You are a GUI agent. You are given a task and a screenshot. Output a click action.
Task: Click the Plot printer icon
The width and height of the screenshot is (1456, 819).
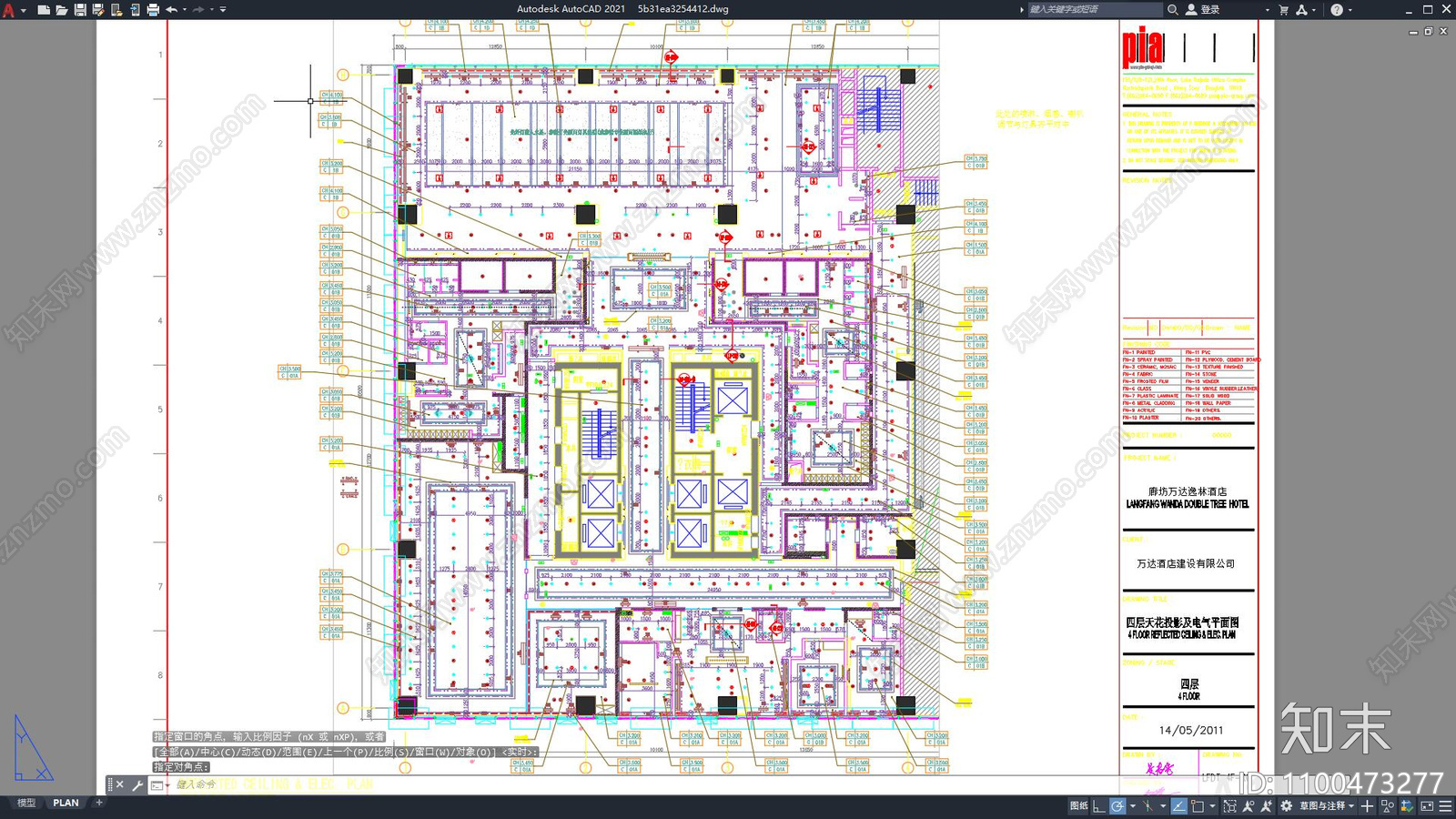(x=152, y=10)
